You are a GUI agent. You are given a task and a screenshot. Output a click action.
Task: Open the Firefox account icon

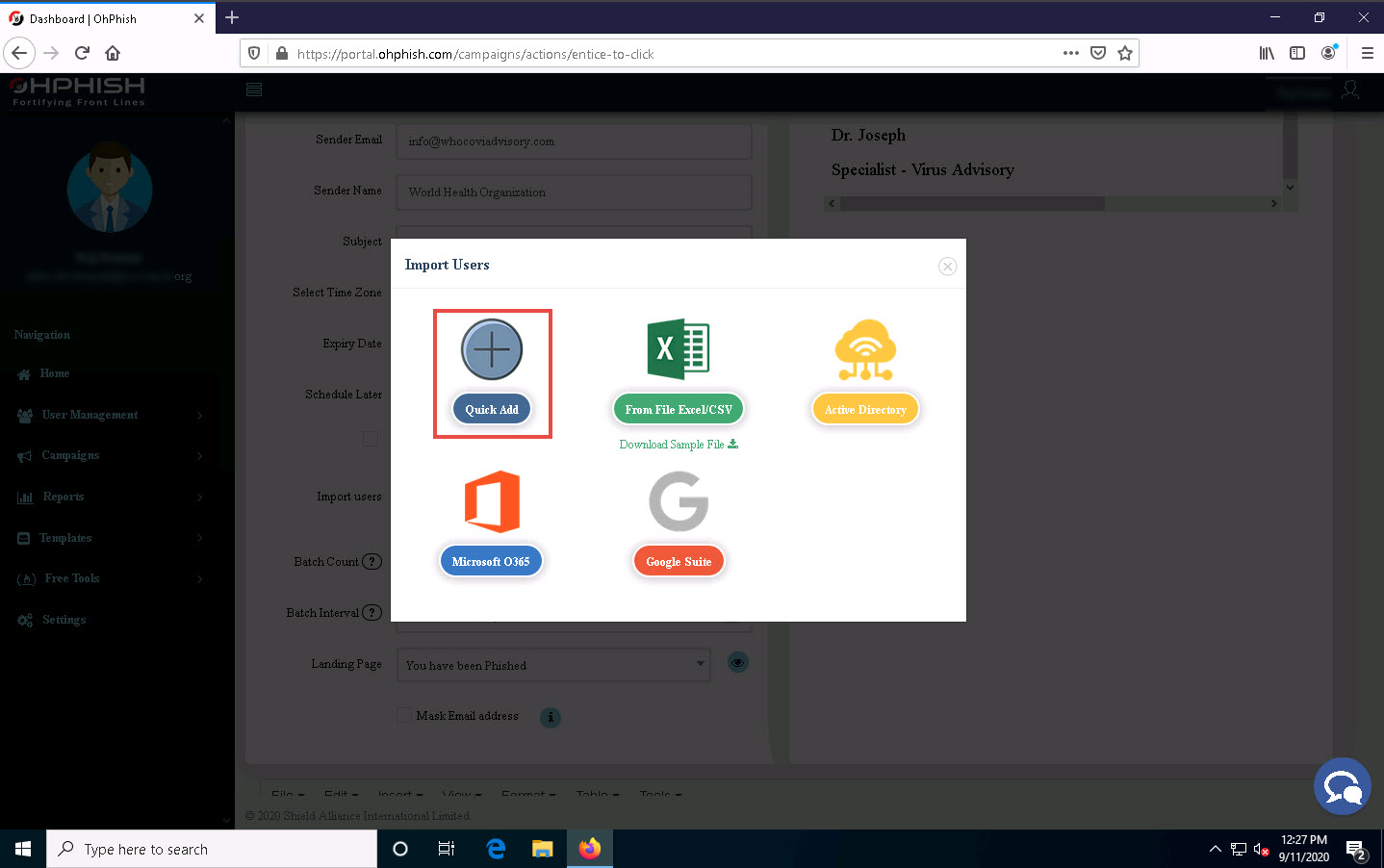[x=1329, y=53]
